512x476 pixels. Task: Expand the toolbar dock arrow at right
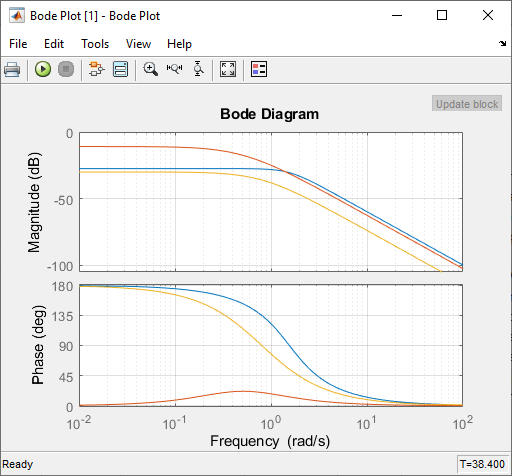click(502, 43)
